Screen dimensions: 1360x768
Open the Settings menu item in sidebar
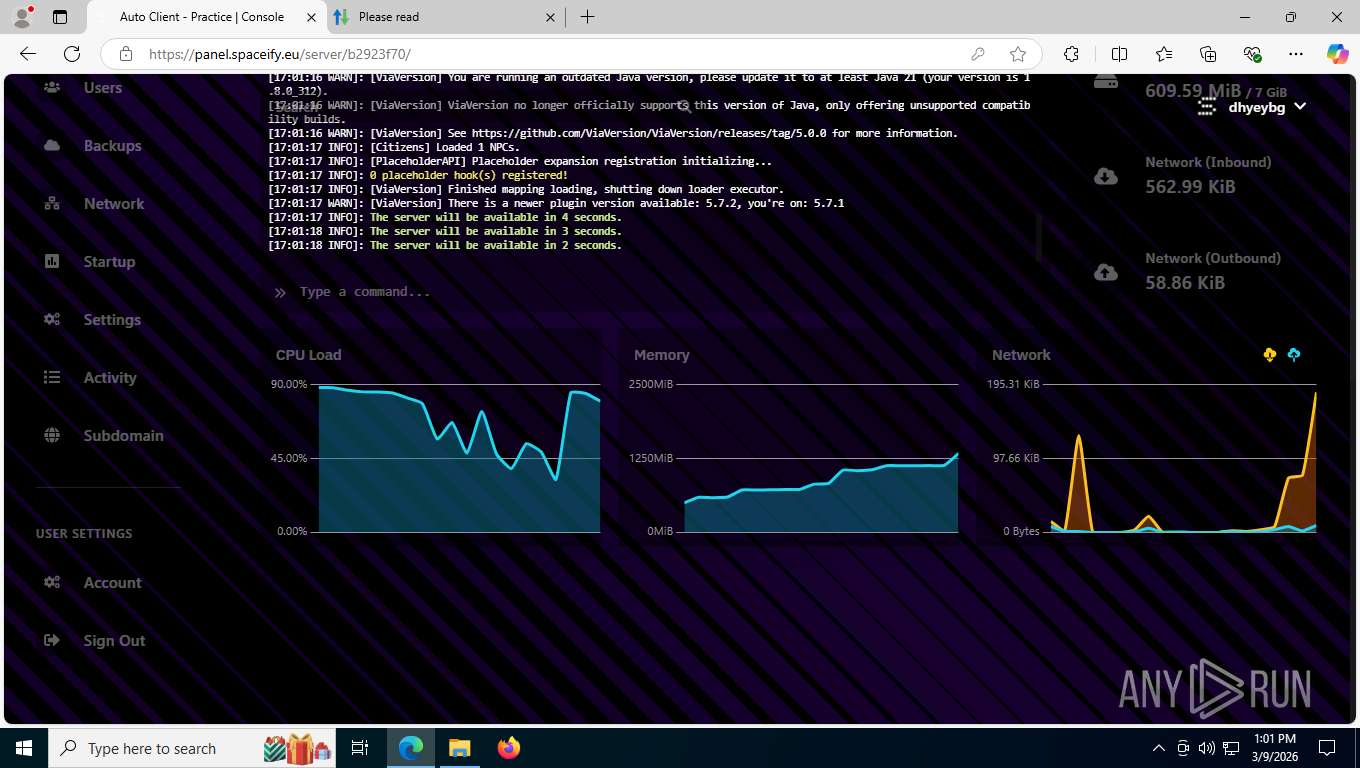(112, 320)
